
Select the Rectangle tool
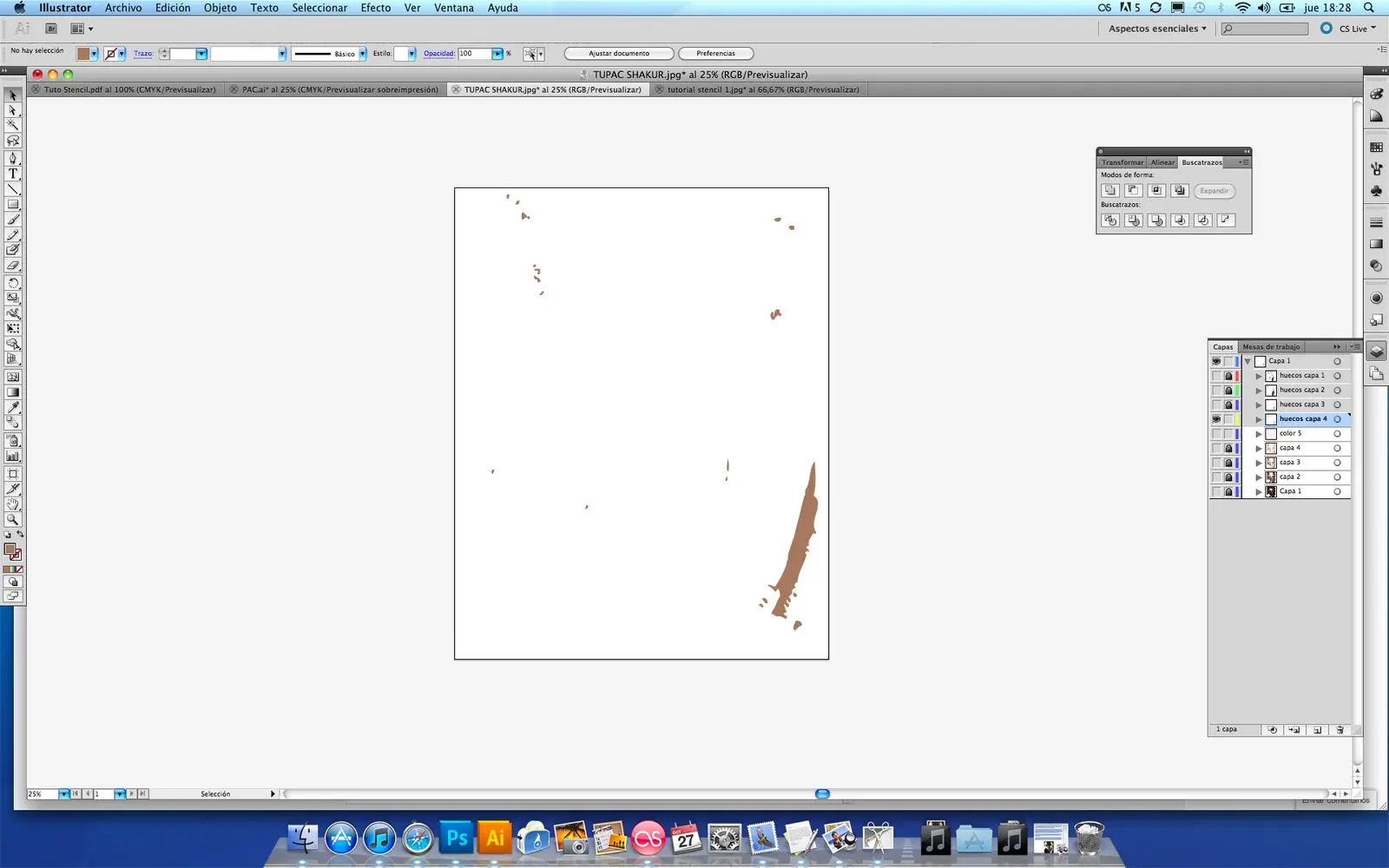(x=13, y=205)
